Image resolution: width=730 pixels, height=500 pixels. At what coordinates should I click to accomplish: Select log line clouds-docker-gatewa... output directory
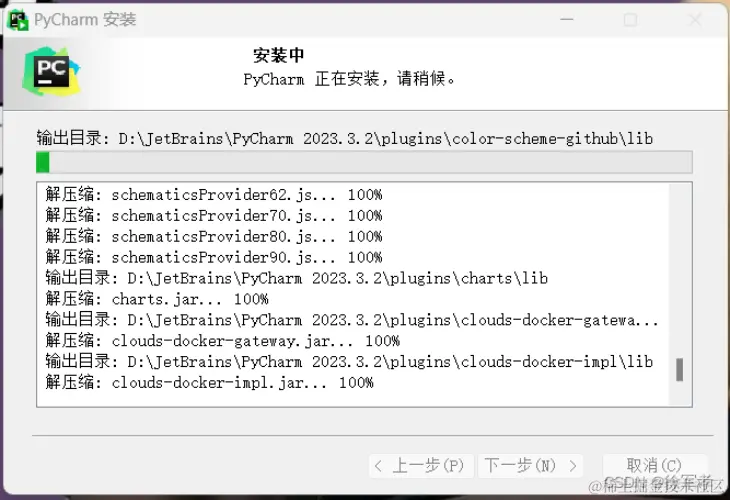(352, 320)
